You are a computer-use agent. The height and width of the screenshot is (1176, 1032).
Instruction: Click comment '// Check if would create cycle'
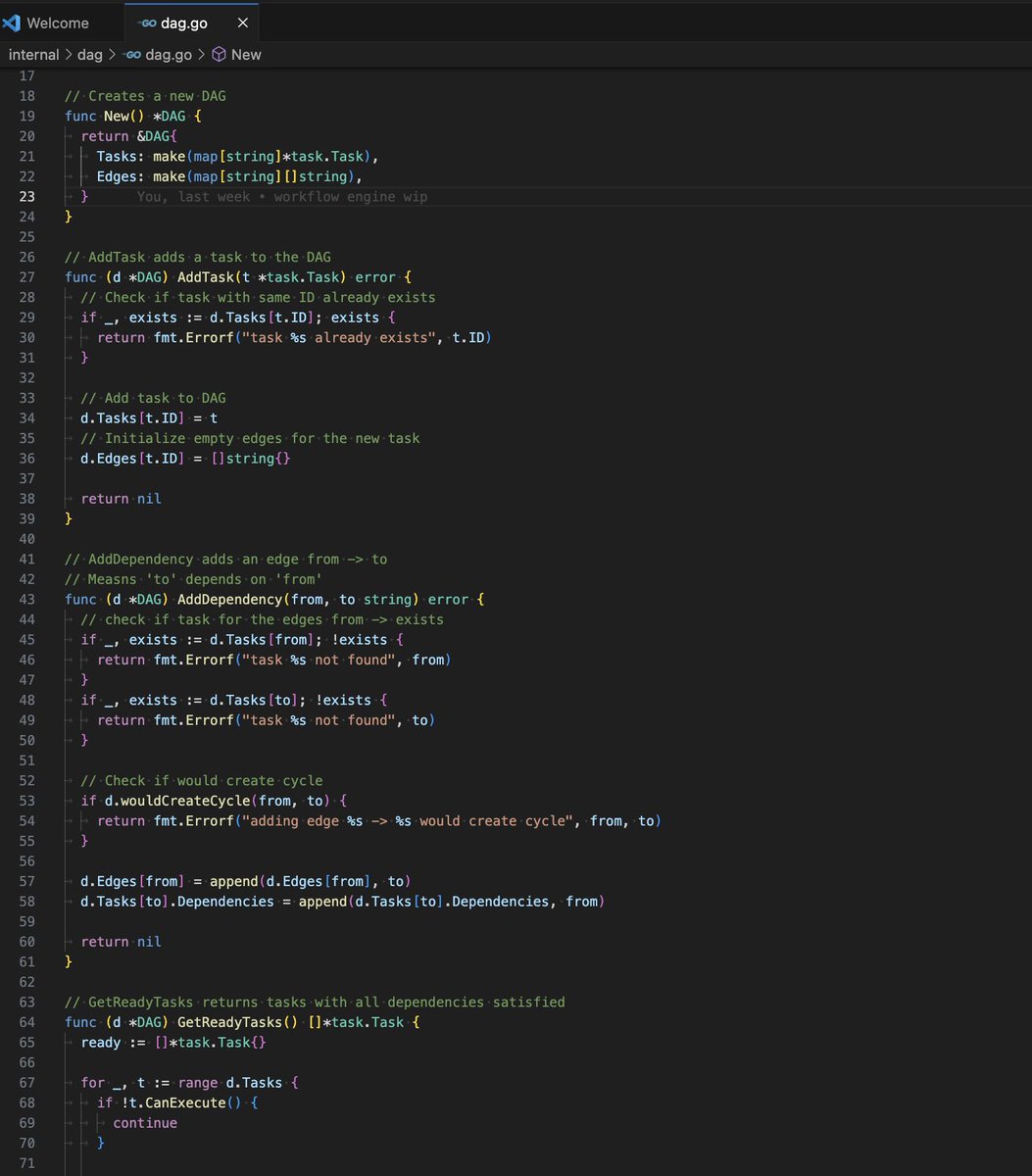tap(201, 780)
